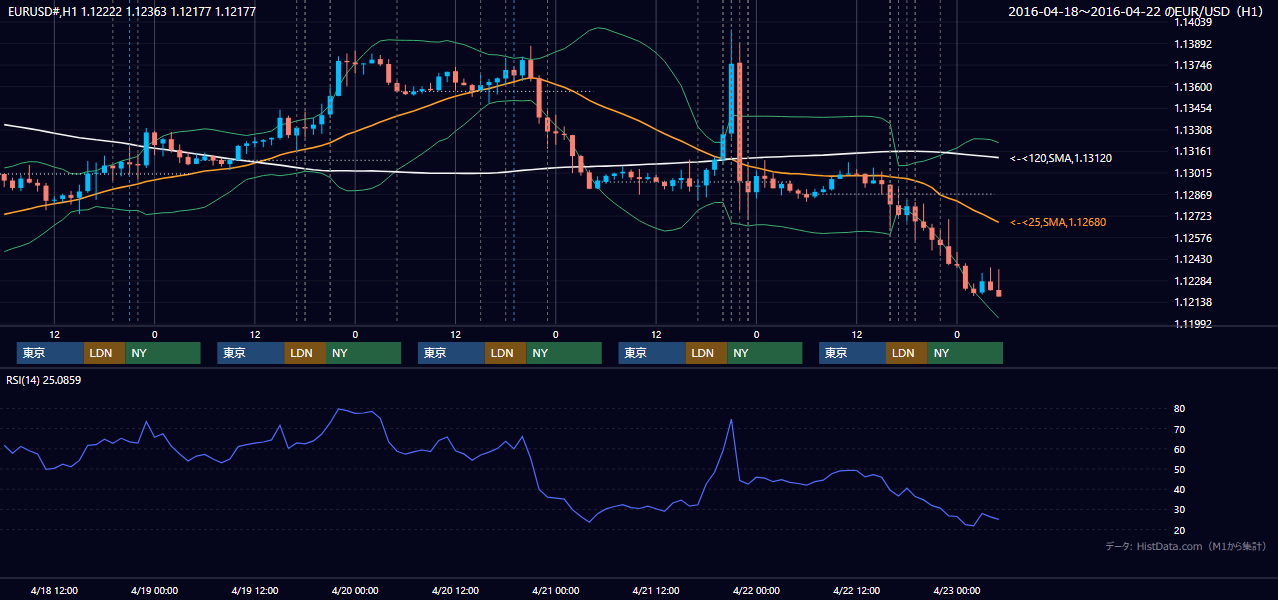Select the 4/22 12:00 date label

(856, 590)
